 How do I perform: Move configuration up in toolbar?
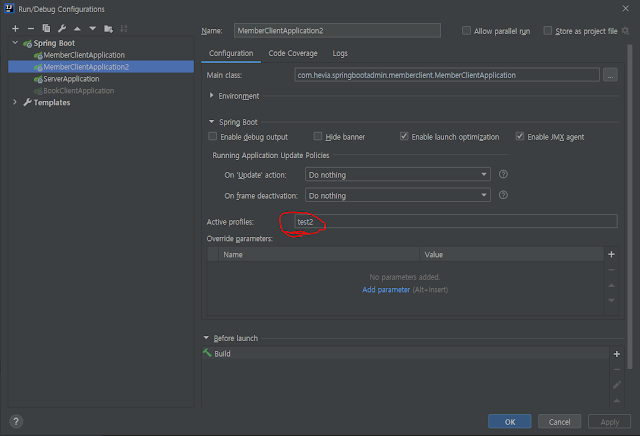point(77,29)
